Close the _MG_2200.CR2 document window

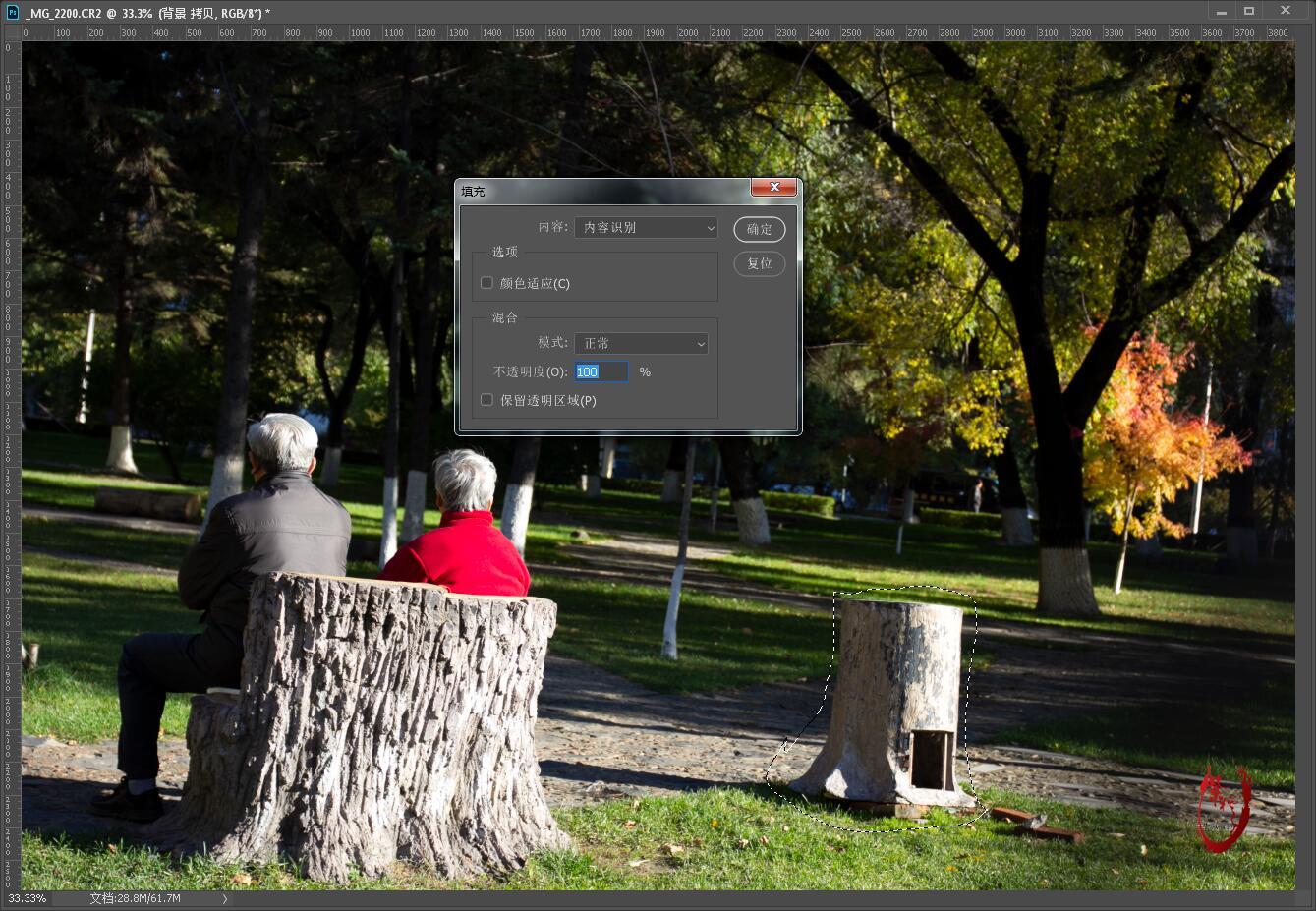tap(1286, 12)
